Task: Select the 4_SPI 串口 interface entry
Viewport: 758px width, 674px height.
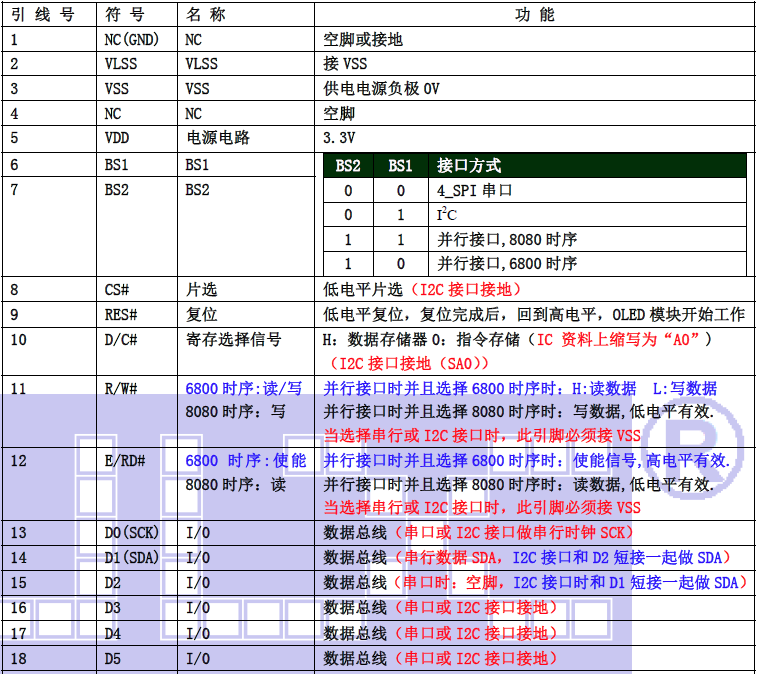Action: [475, 190]
